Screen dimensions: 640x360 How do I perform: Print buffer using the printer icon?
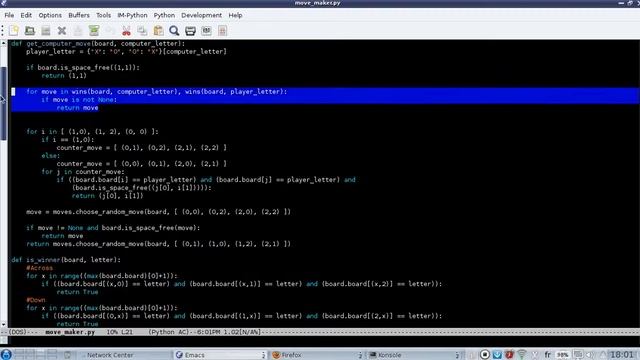tap(190, 31)
